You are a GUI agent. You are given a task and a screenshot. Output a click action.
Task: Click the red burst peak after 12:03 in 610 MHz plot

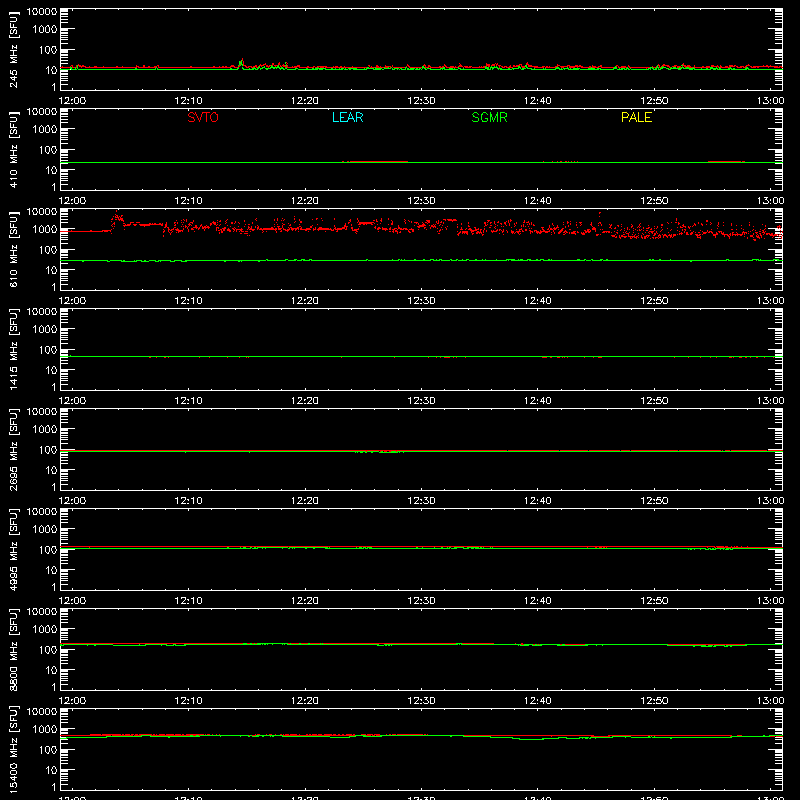coord(117,216)
